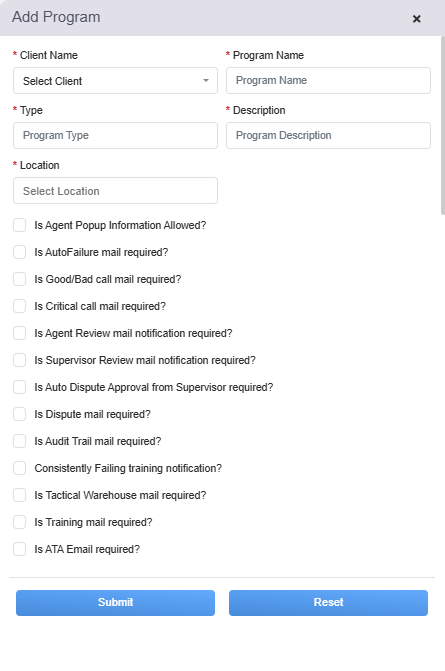
Task: Enable Consistently Failing training notification
Action: pyautogui.click(x=20, y=468)
